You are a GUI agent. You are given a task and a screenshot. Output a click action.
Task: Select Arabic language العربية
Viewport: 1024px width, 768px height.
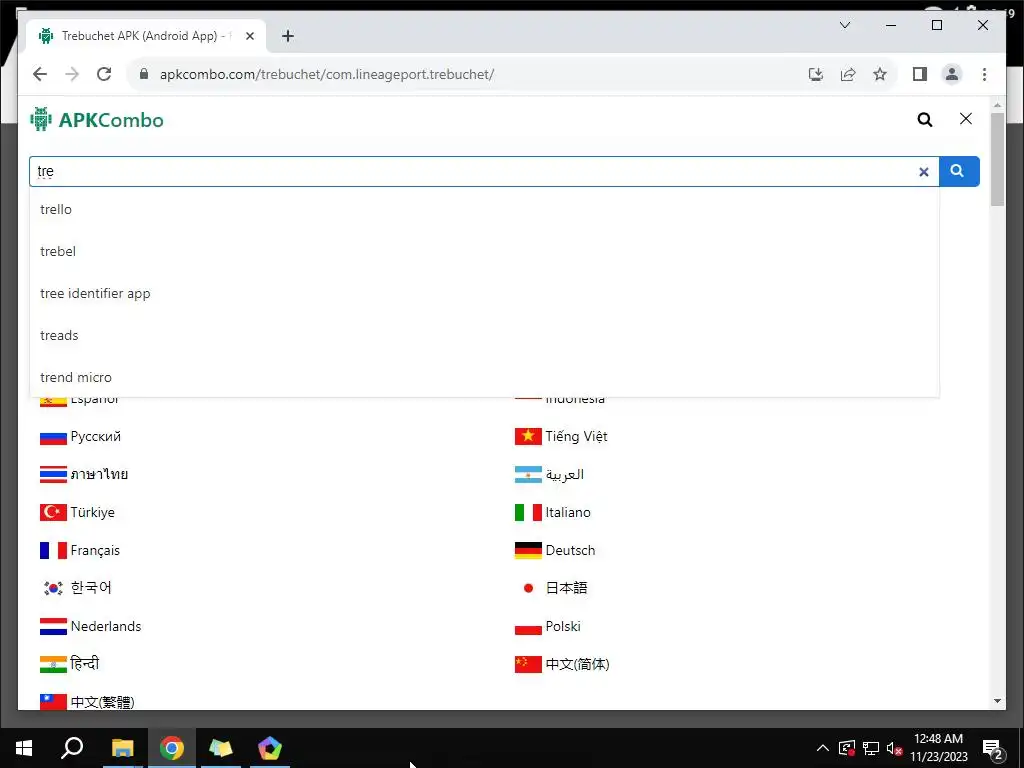[x=549, y=474]
